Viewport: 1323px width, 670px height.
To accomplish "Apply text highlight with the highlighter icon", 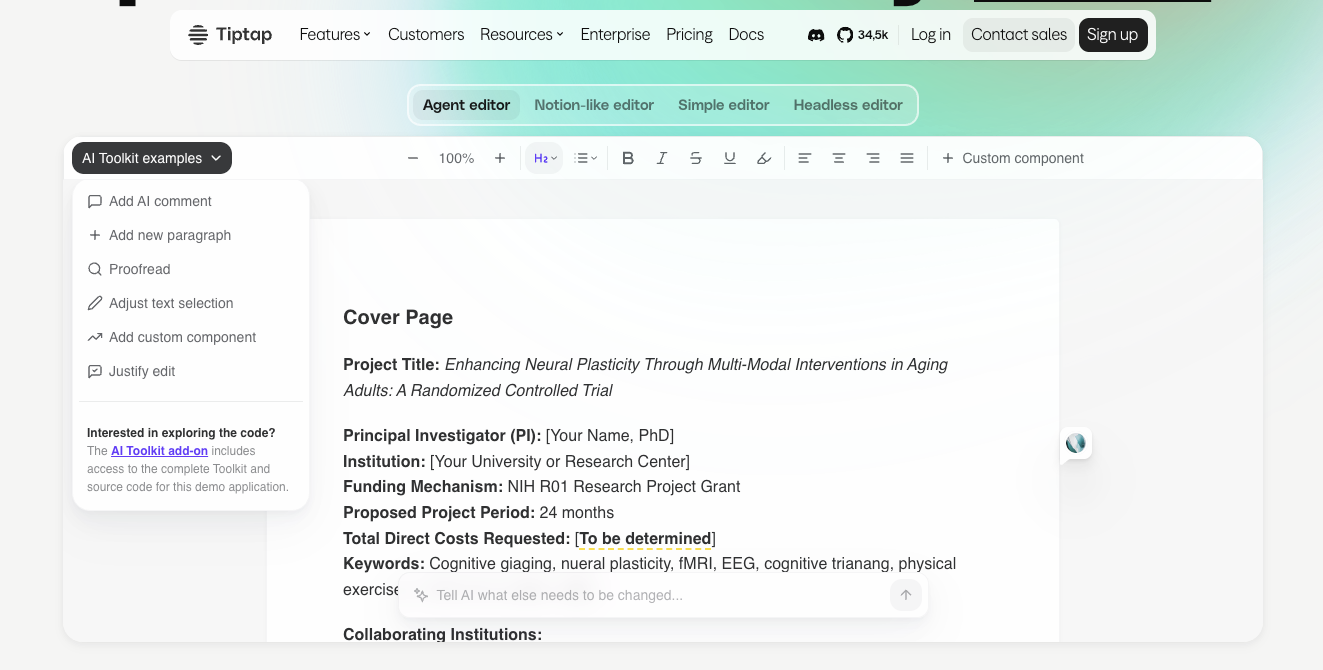I will [x=763, y=157].
